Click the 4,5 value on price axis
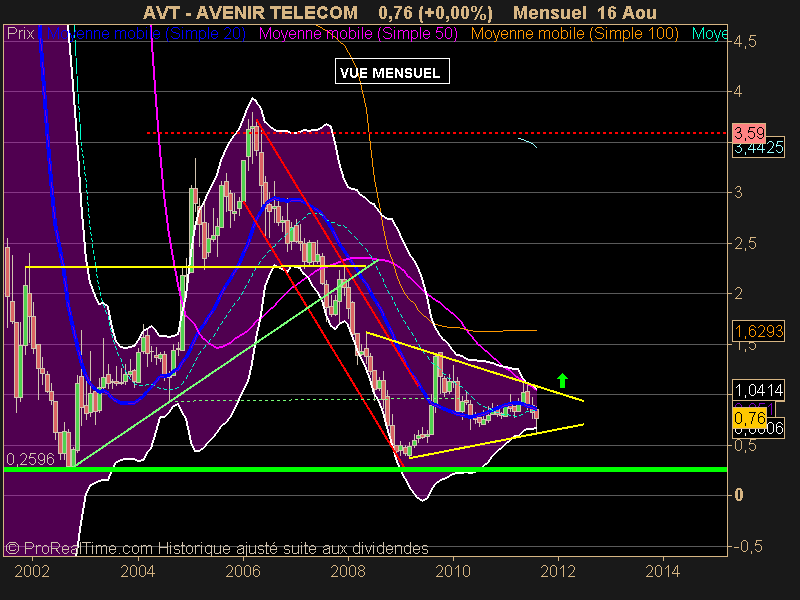800x600 pixels. pyautogui.click(x=744, y=42)
